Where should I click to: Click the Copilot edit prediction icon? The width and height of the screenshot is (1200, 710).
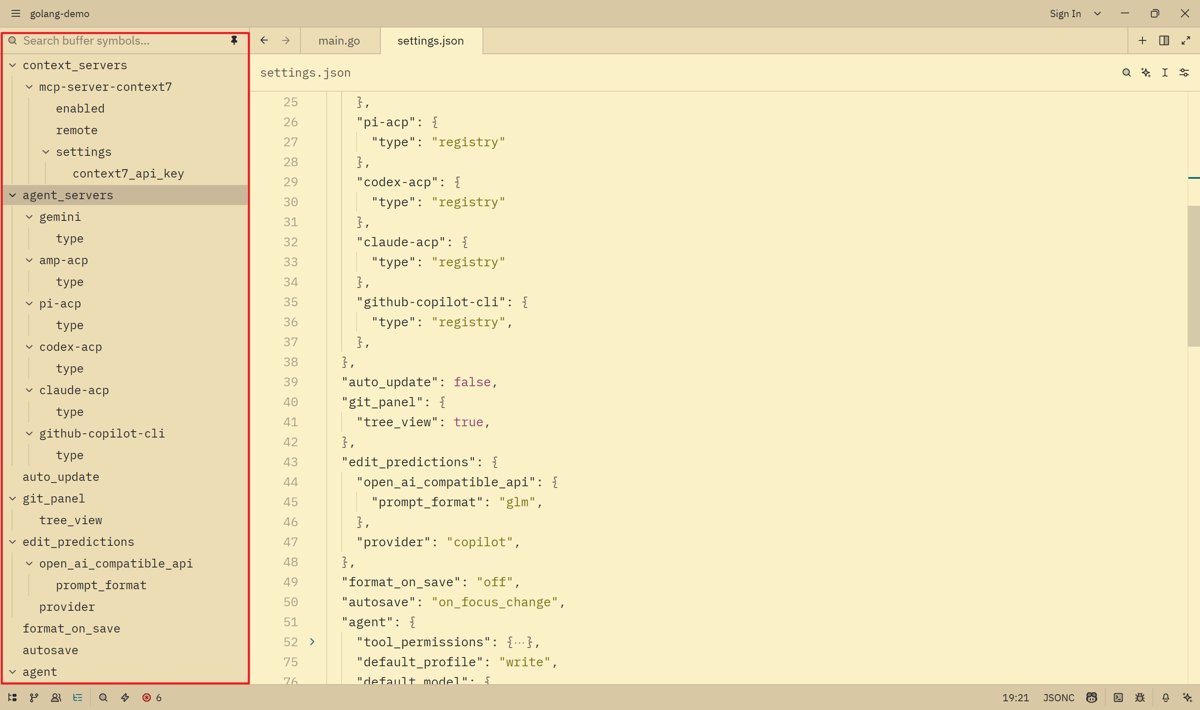(x=1092, y=698)
